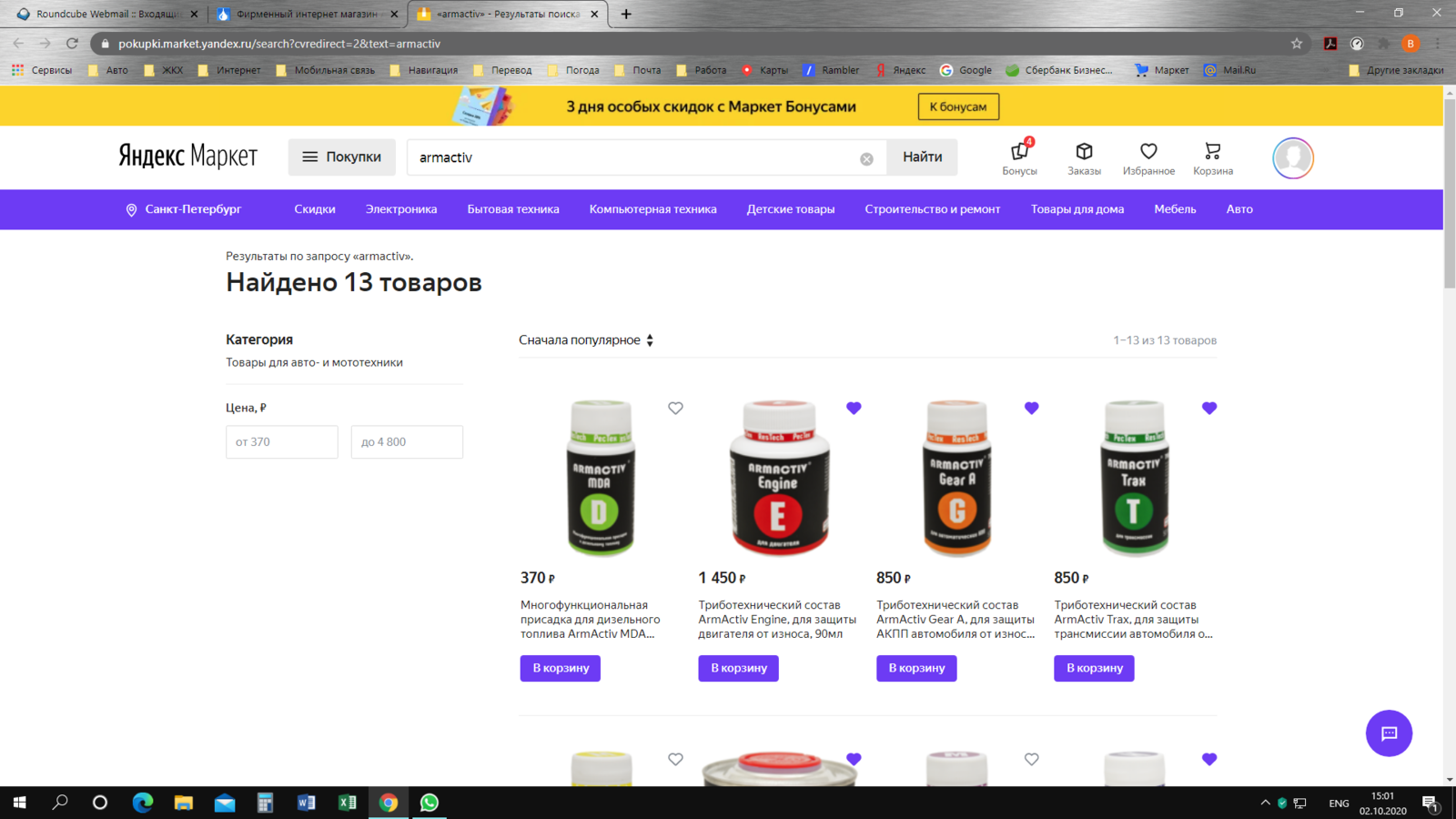Bookmark this page with the star icon
This screenshot has width=1456, height=819.
point(1297,44)
